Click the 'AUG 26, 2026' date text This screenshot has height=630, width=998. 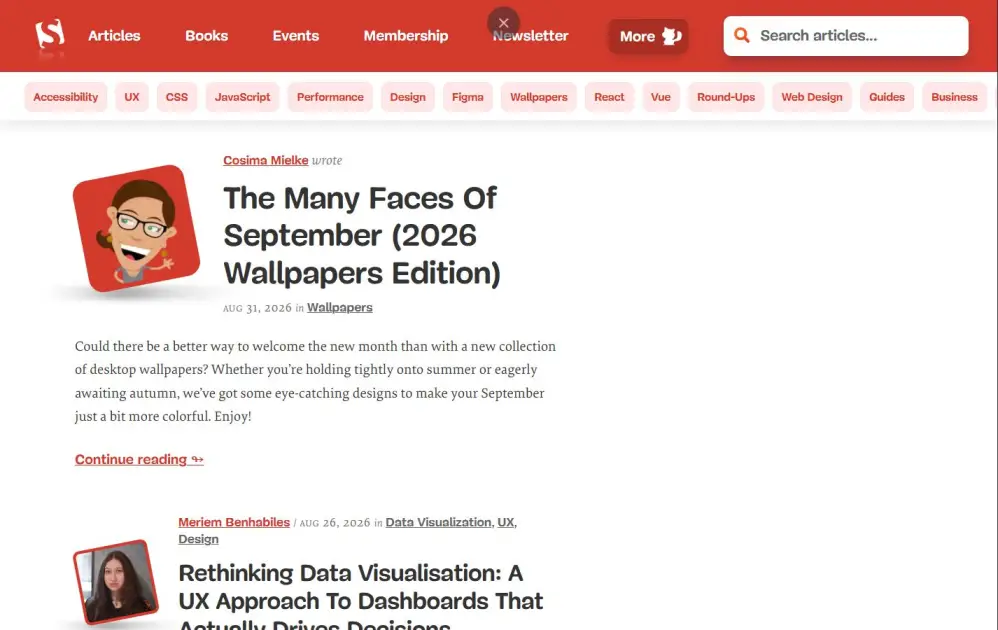(x=334, y=523)
